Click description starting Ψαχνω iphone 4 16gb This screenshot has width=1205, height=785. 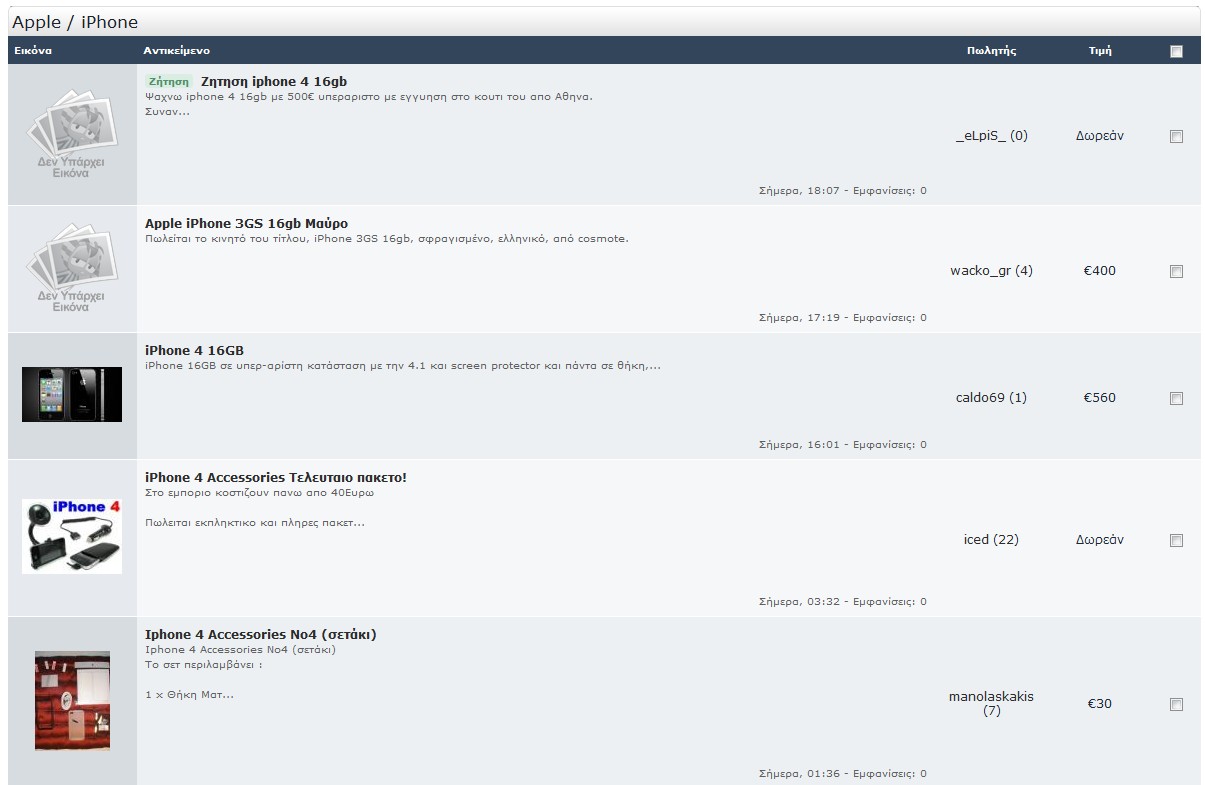tap(369, 97)
